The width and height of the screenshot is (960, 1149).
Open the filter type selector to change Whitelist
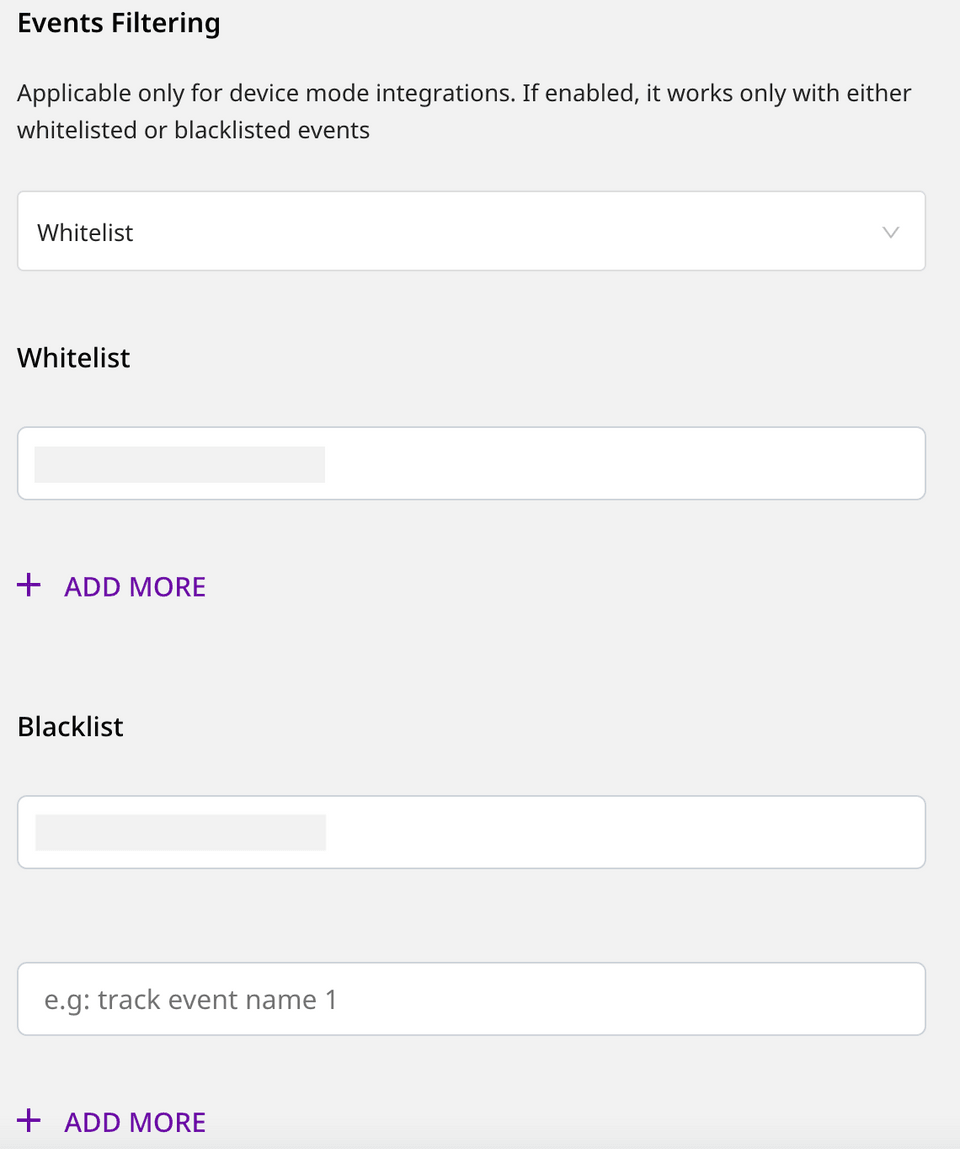pyautogui.click(x=472, y=231)
